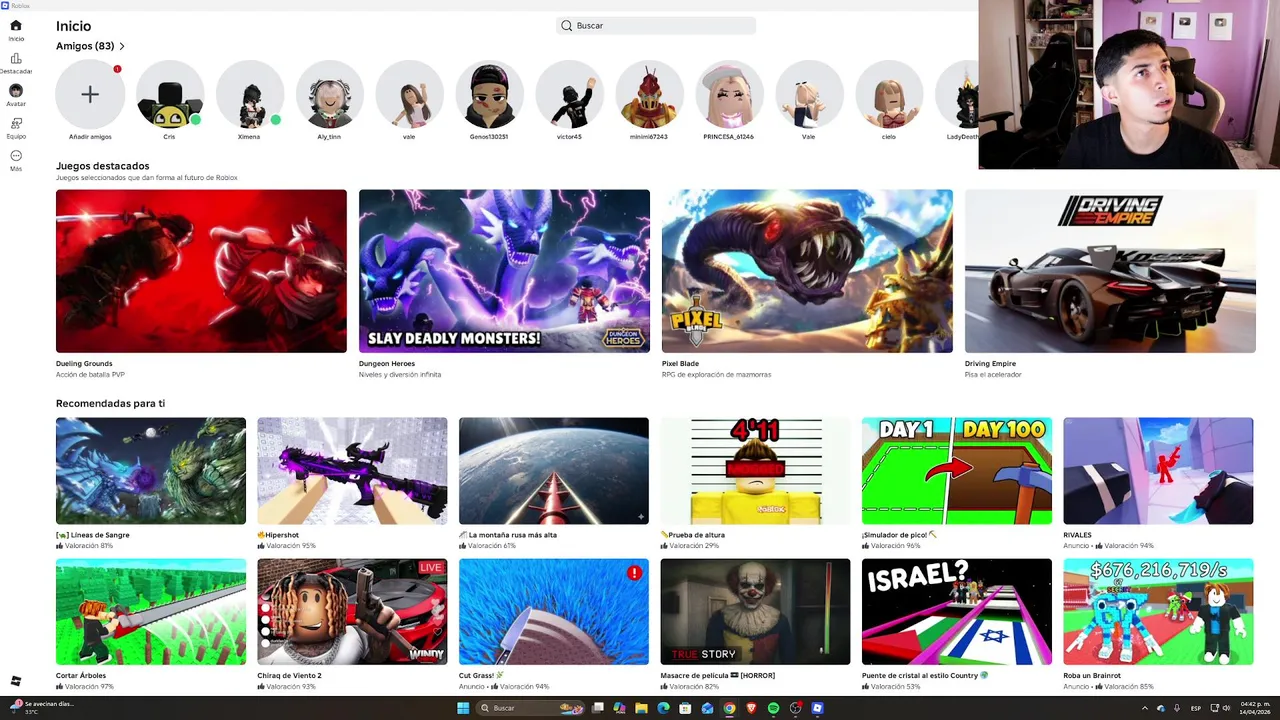Screen dimensions: 1280x720
Task: Open File Explorer from the taskbar
Action: point(641,708)
